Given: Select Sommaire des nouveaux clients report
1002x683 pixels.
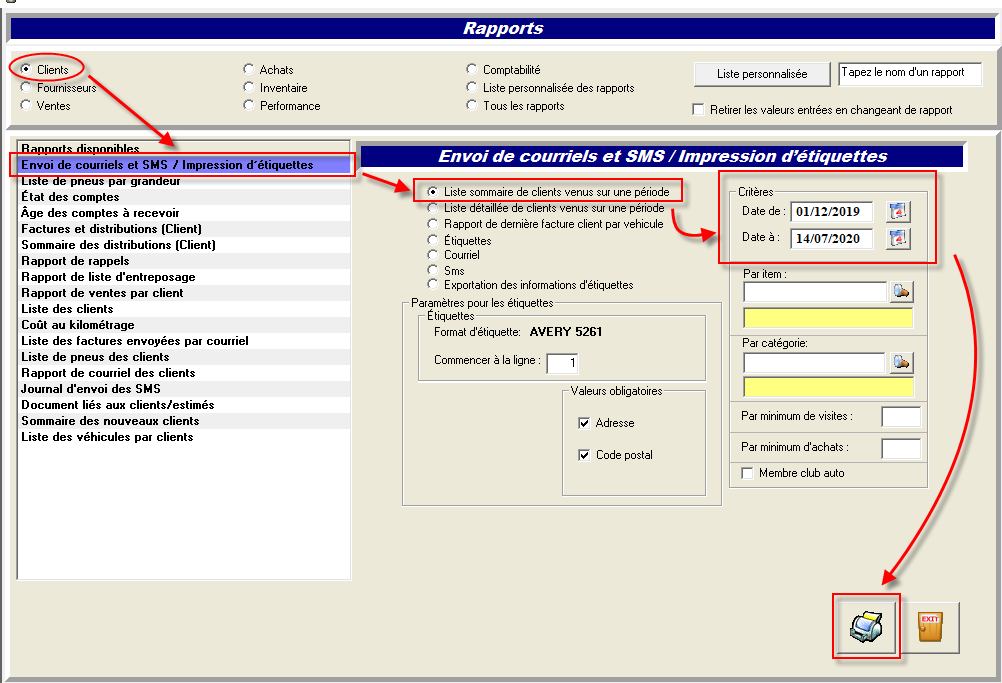Looking at the screenshot, I should [x=184, y=420].
